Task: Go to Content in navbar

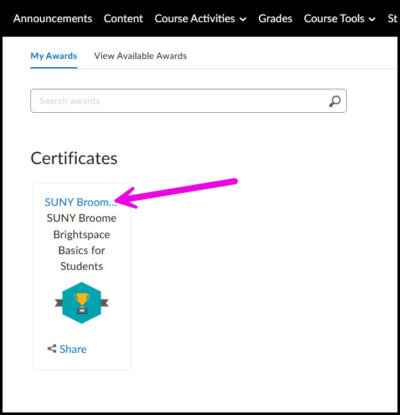Action: [x=123, y=19]
